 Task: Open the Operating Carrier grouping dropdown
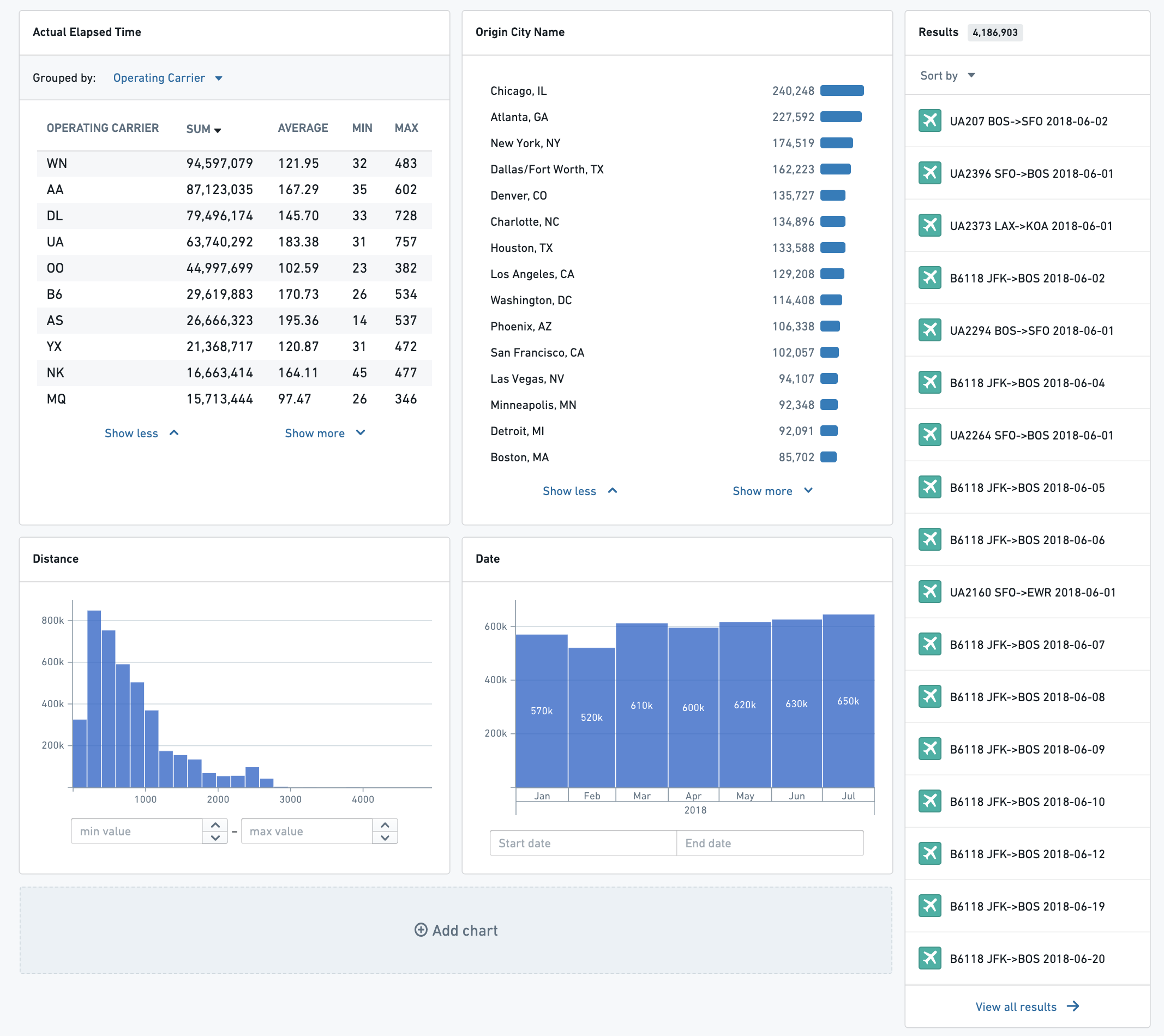[167, 78]
